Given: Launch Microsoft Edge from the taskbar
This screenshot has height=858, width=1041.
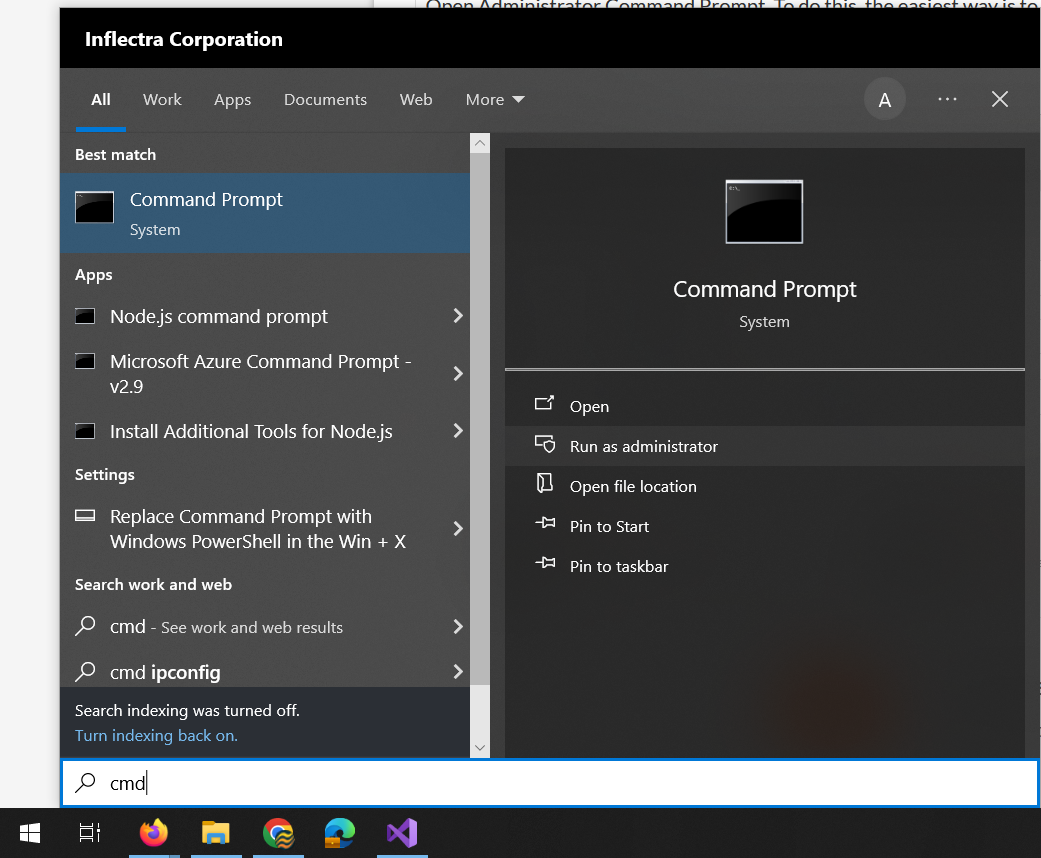Looking at the screenshot, I should [x=340, y=833].
